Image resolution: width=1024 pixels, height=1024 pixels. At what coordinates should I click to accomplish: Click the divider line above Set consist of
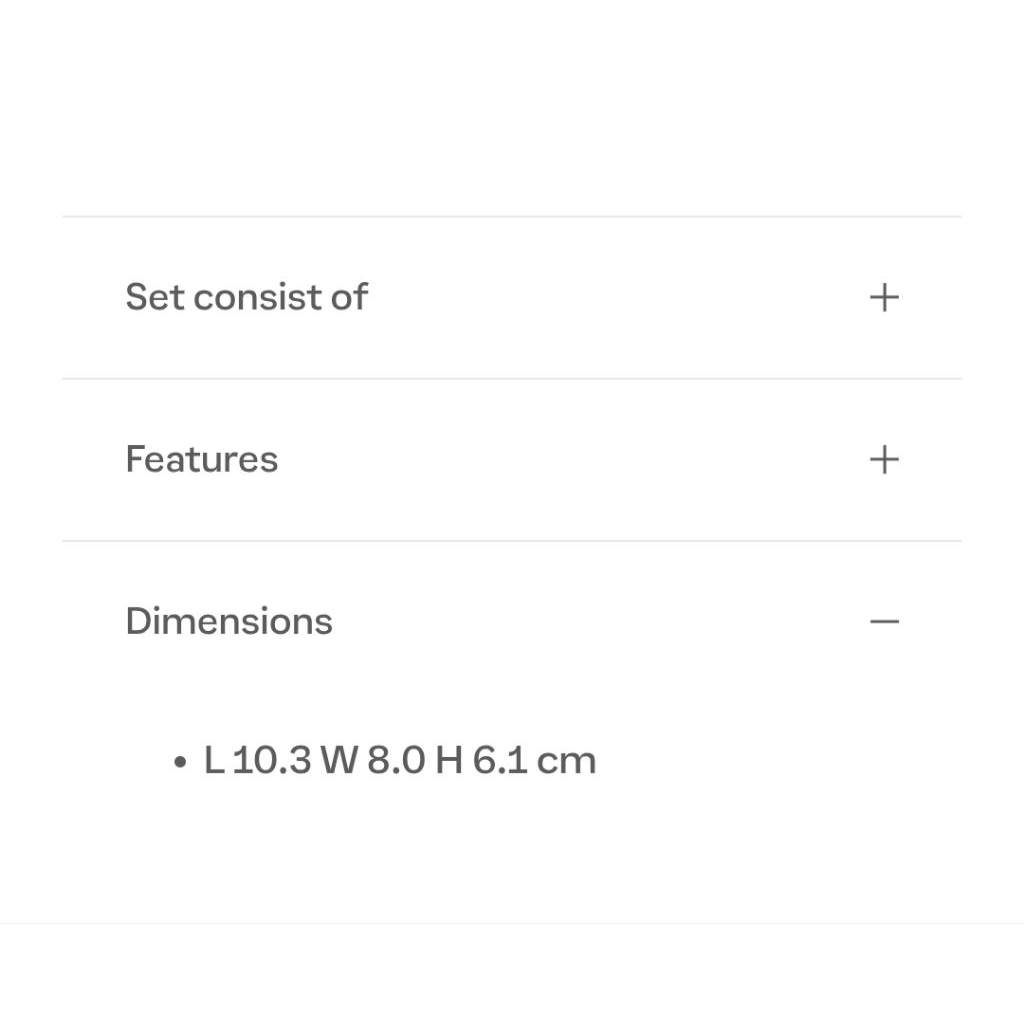click(512, 216)
